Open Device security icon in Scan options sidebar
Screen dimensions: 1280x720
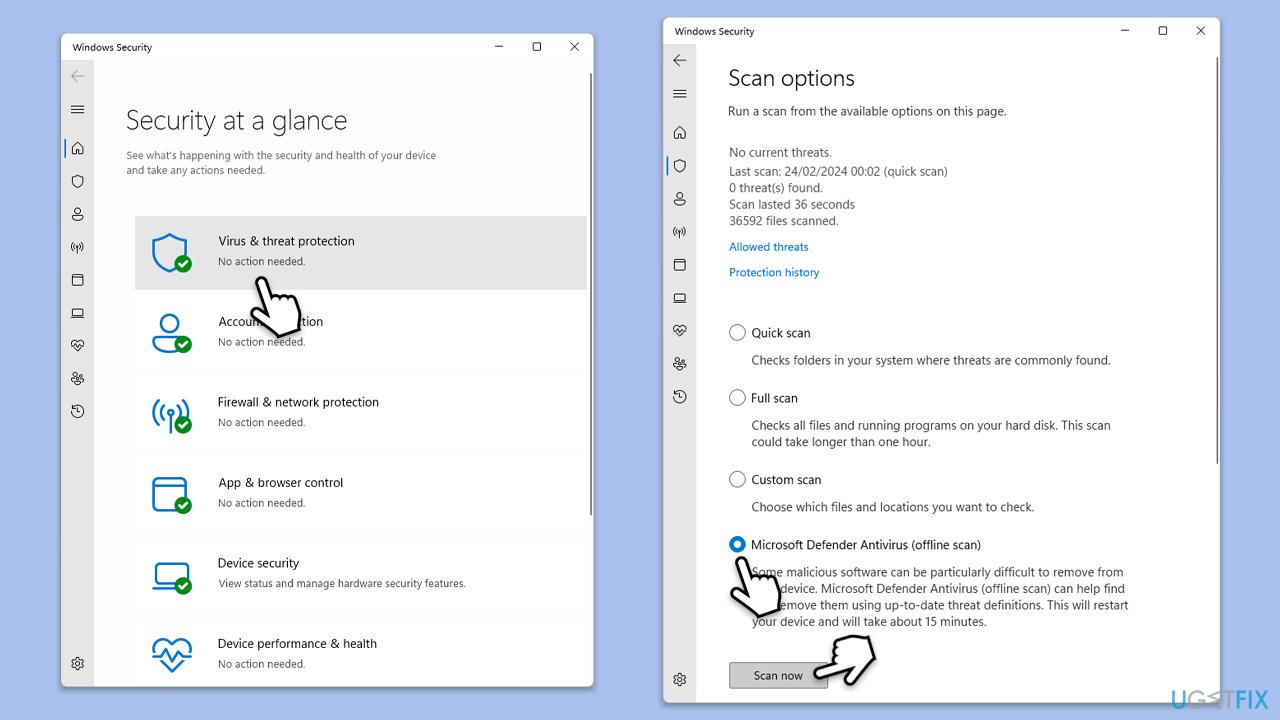680,298
